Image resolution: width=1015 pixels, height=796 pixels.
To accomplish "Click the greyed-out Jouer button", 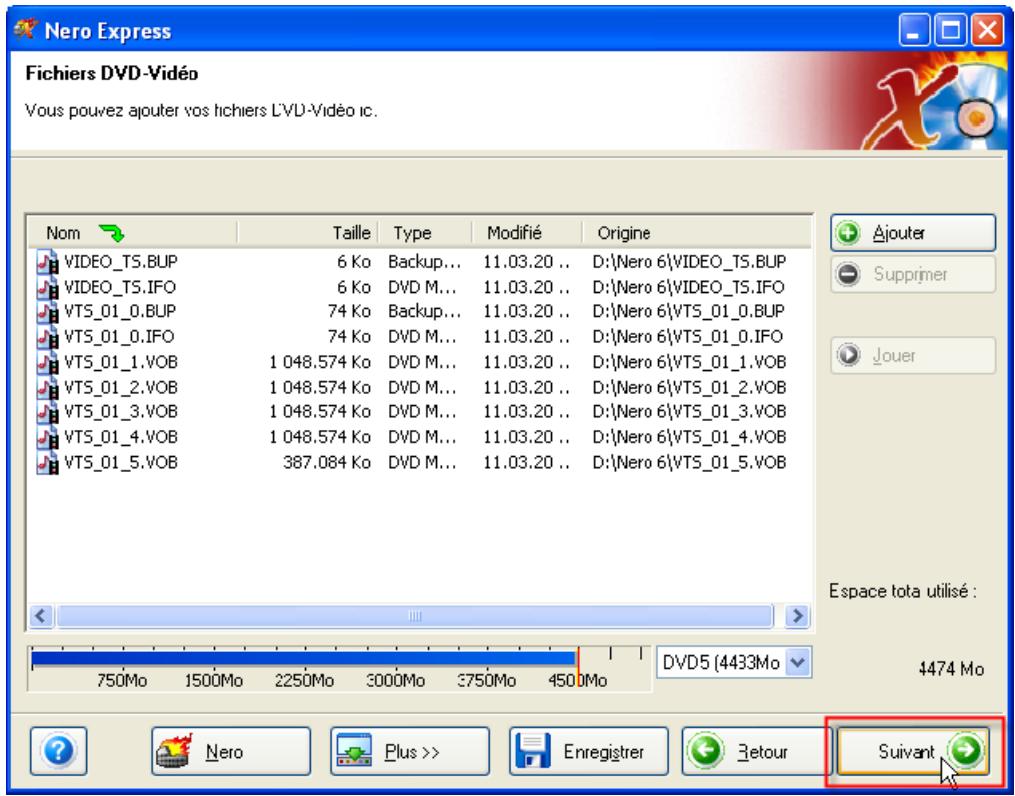I will pos(913,355).
